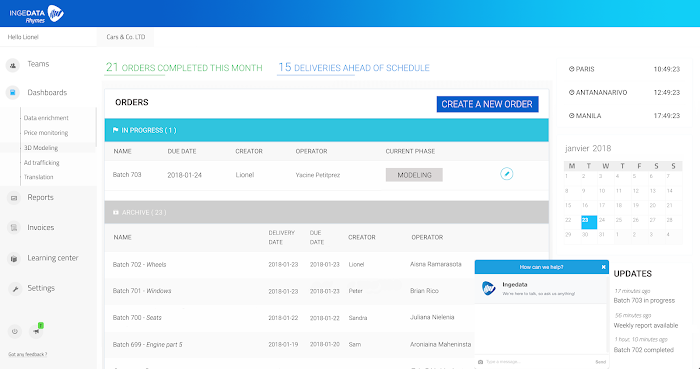
Task: Click the power logout icon
Action: pyautogui.click(x=14, y=332)
